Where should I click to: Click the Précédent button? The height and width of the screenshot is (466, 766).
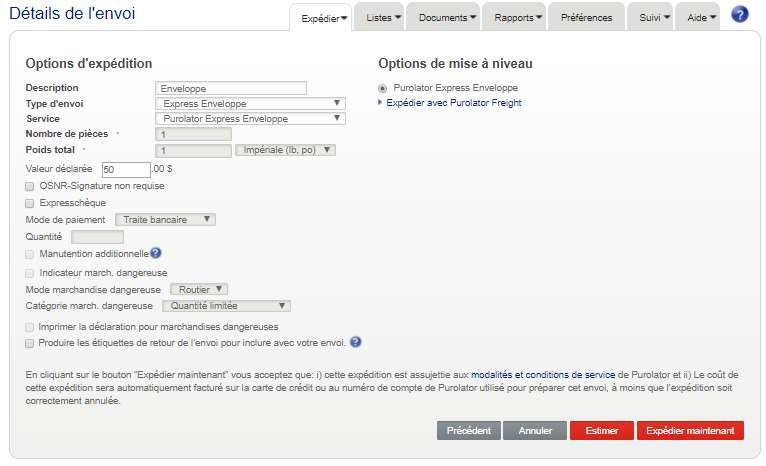point(468,431)
